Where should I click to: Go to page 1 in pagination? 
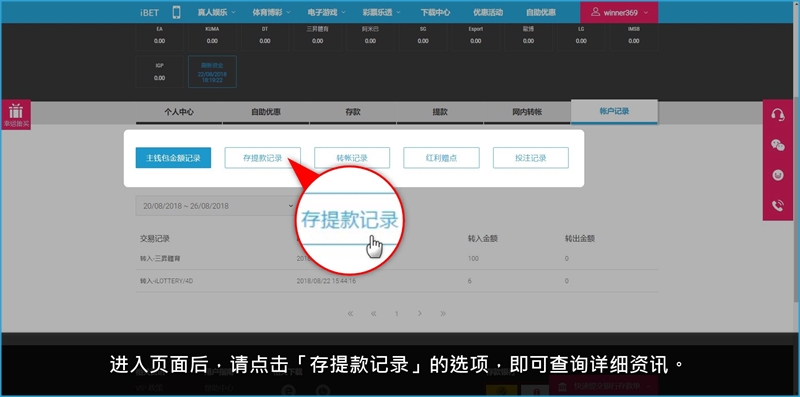tap(396, 314)
